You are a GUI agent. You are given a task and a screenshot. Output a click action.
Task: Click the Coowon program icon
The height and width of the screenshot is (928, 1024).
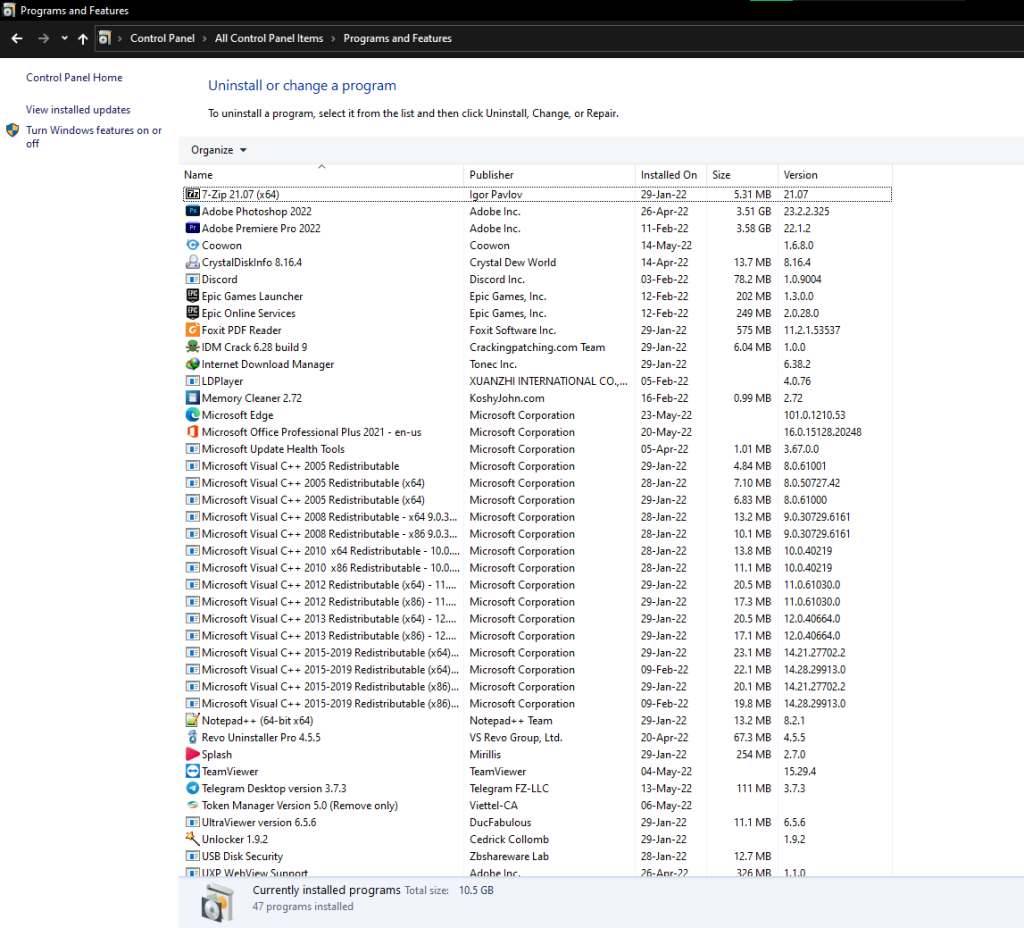pos(192,245)
